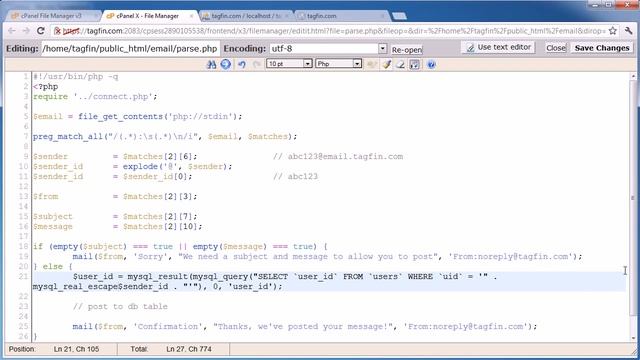Click the eraser reset highlight icon

point(400,64)
